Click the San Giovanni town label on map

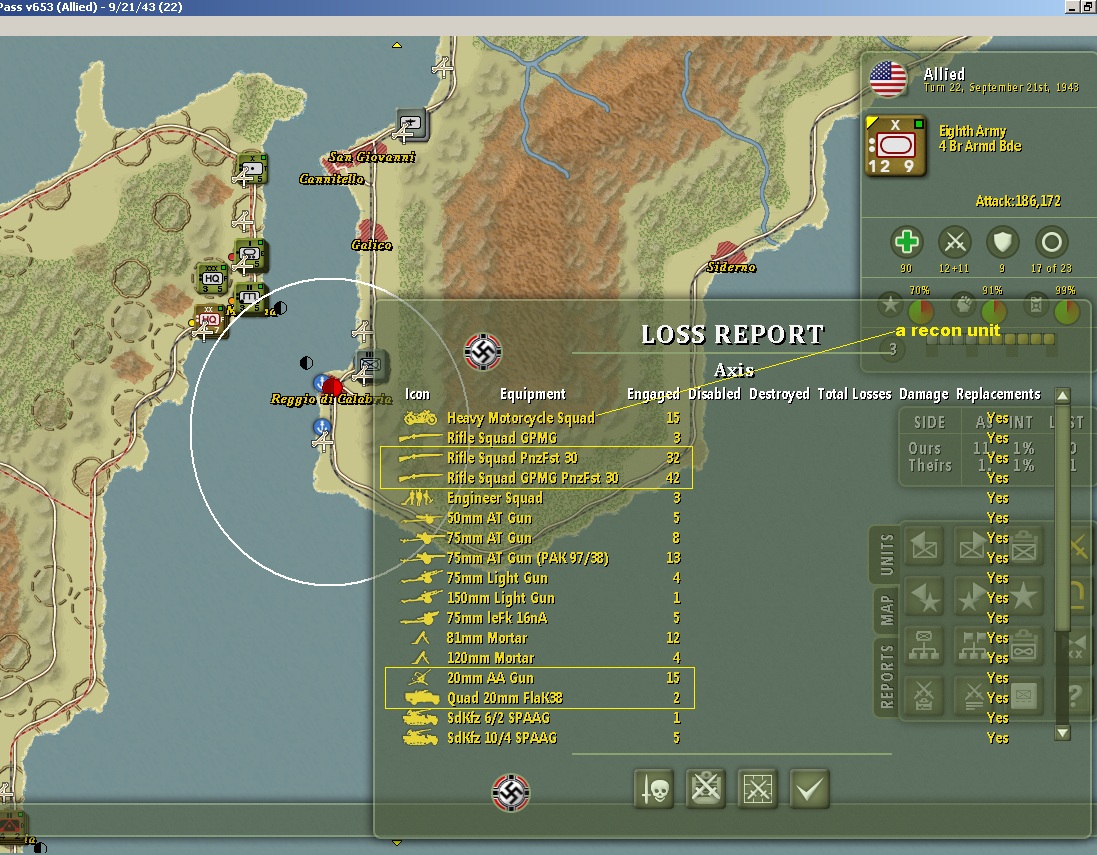pyautogui.click(x=372, y=157)
